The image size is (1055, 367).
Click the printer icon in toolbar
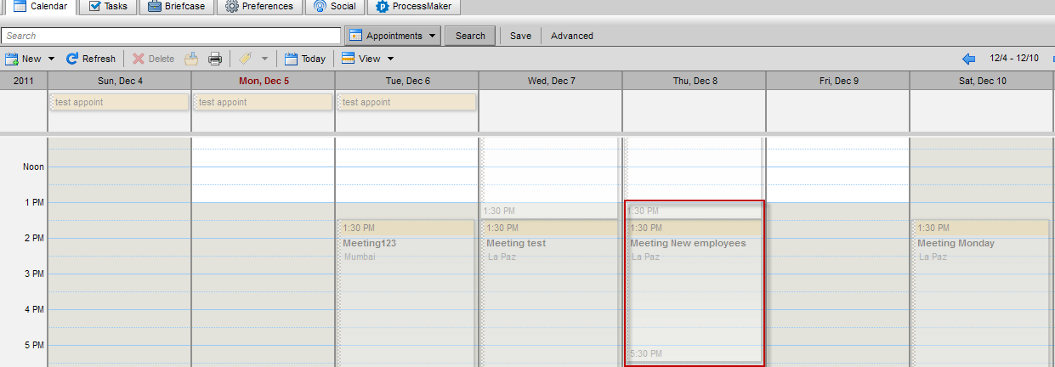(215, 59)
